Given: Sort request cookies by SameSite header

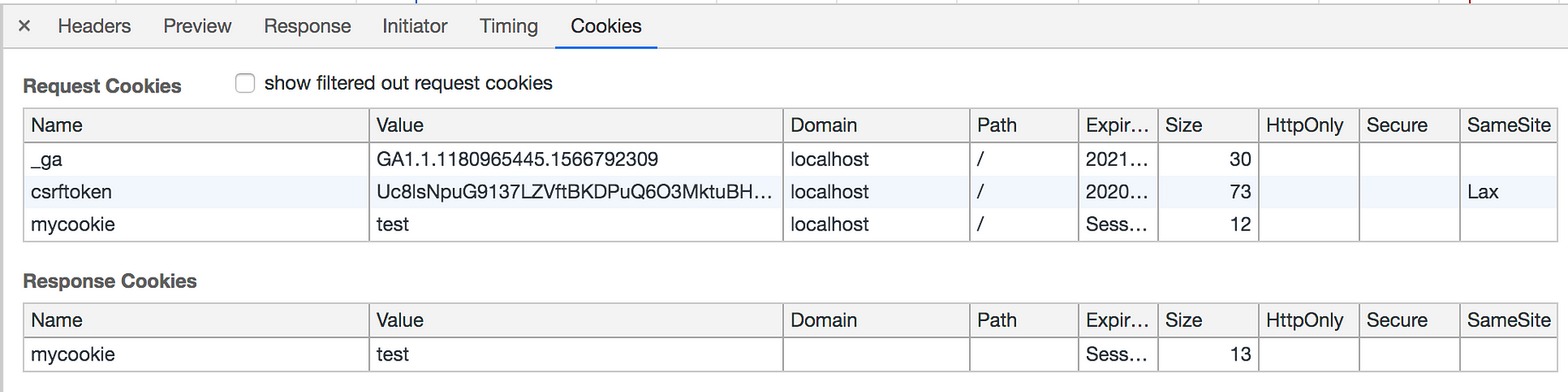Looking at the screenshot, I should pos(1508,125).
